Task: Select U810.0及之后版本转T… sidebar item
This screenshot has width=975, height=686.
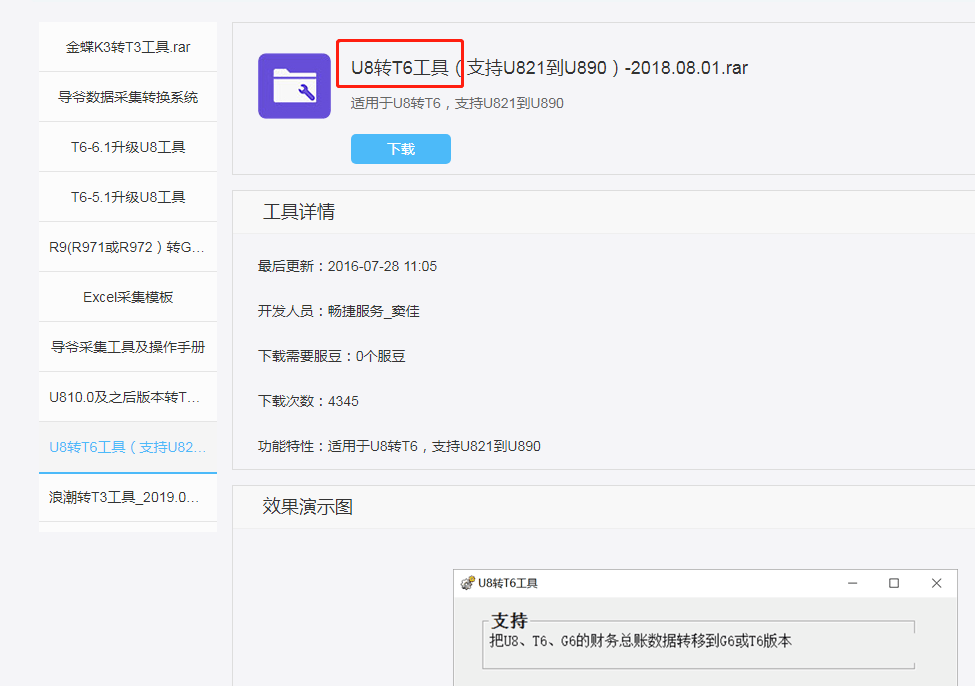Action: 128,397
